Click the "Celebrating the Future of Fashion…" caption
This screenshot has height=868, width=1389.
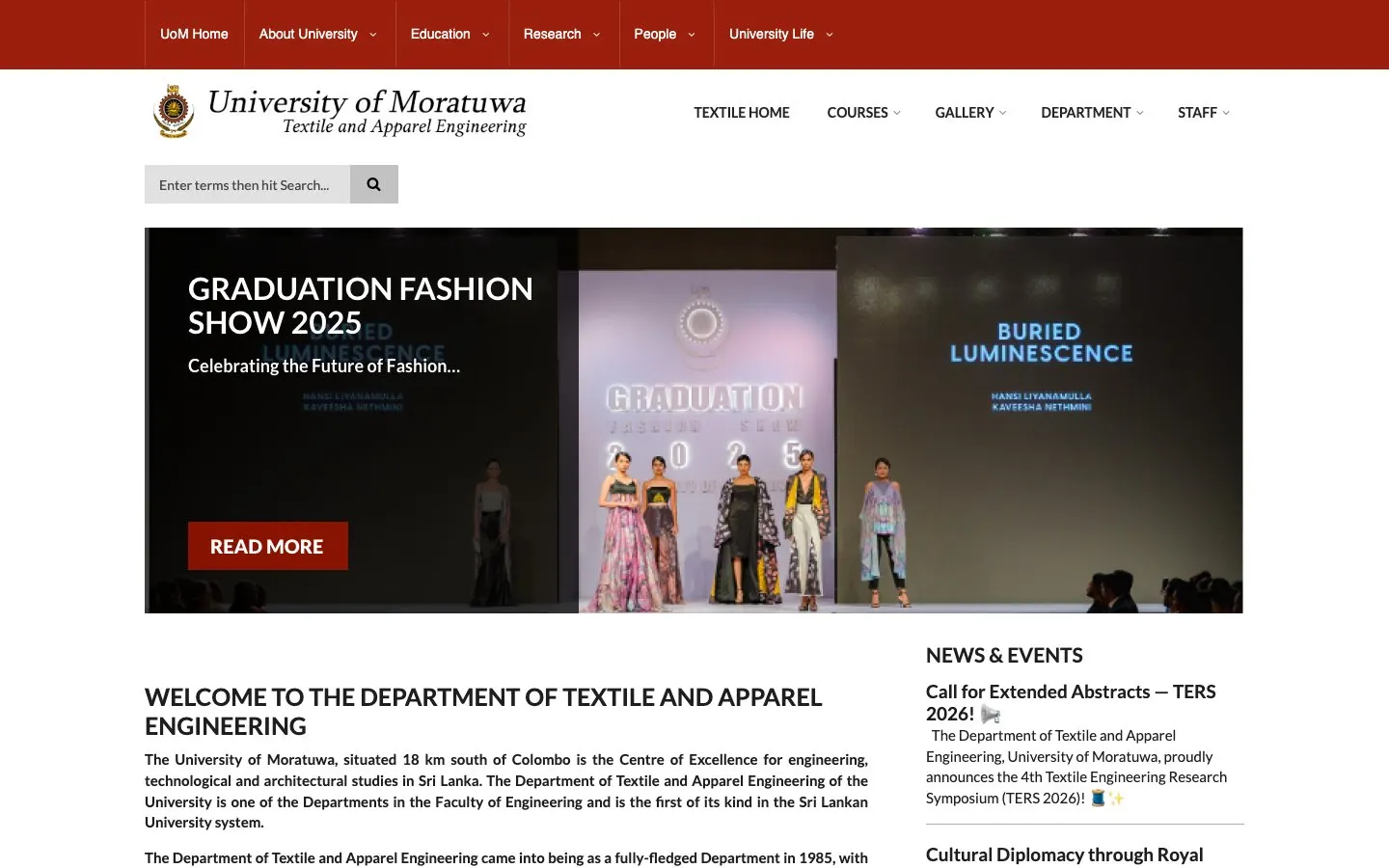324,366
